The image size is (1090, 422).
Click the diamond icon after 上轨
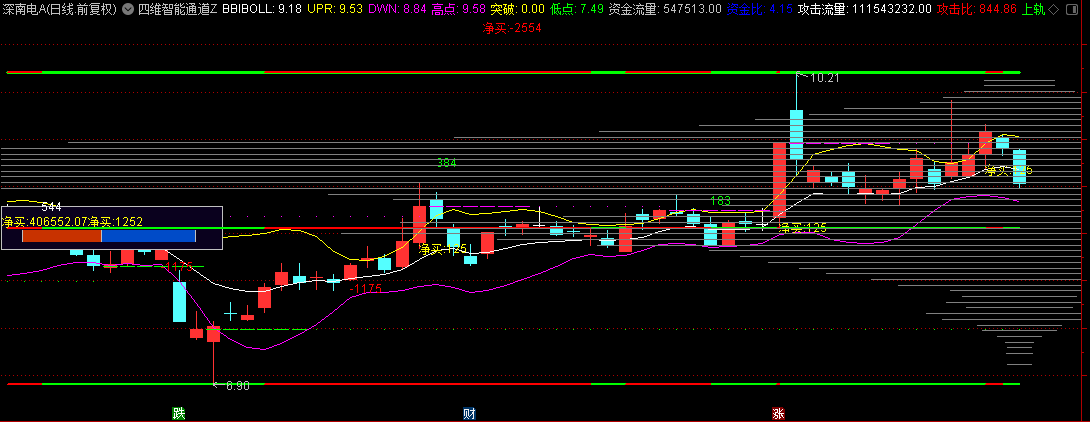tap(1054, 9)
